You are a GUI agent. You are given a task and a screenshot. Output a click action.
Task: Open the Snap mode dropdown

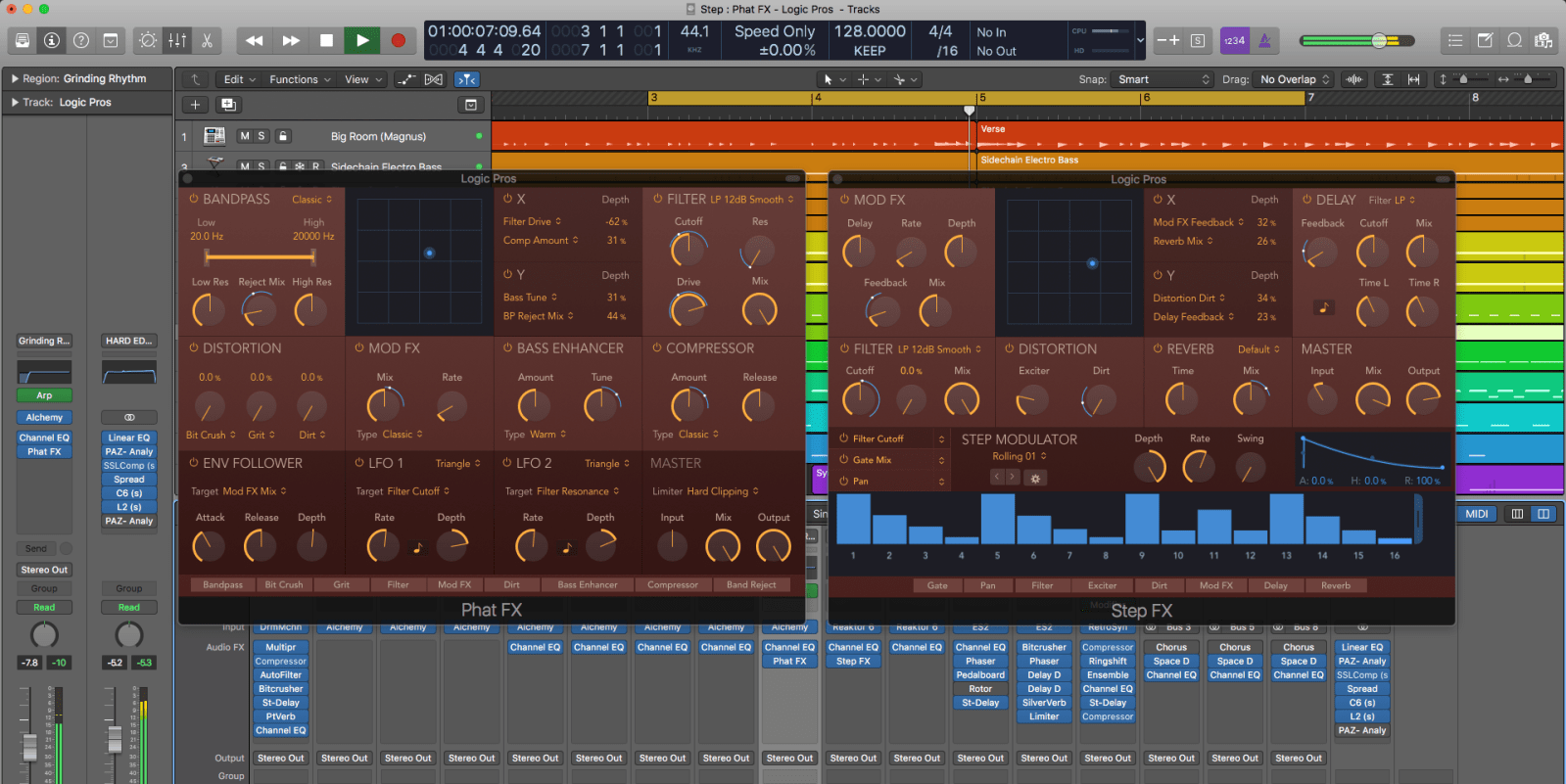pyautogui.click(x=1163, y=79)
